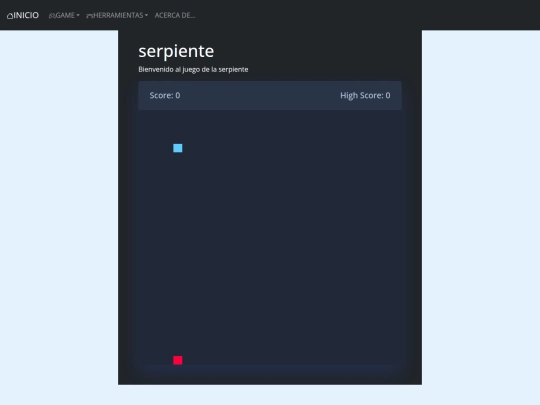Click the 'Score: 0' label

click(x=165, y=95)
